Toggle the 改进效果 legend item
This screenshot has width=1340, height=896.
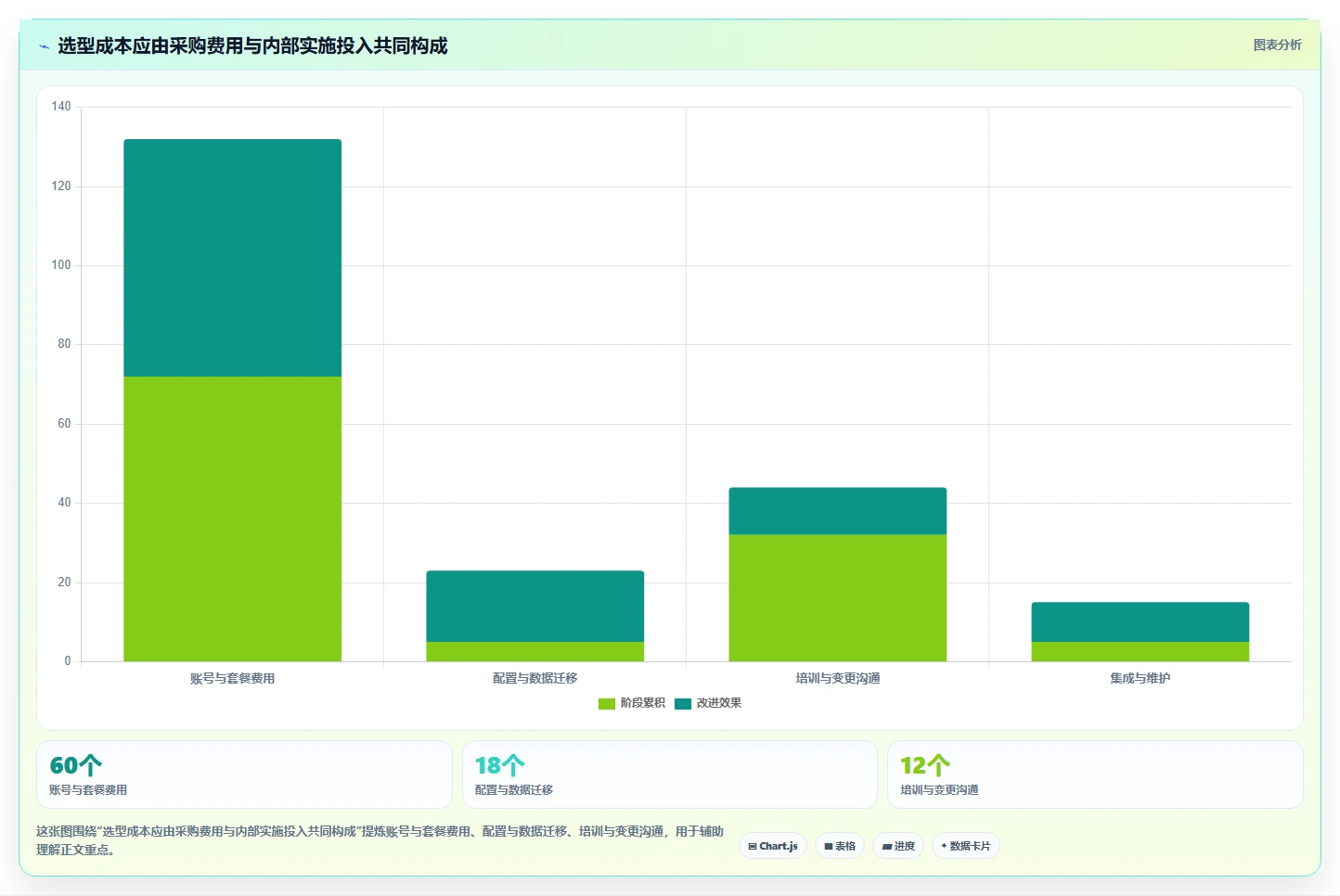click(708, 703)
